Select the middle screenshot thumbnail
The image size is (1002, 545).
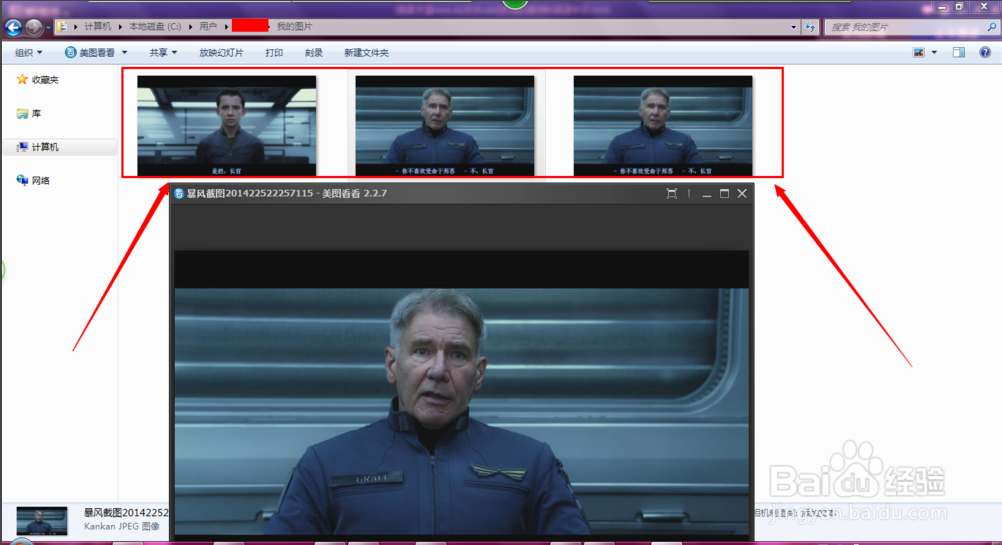[445, 126]
